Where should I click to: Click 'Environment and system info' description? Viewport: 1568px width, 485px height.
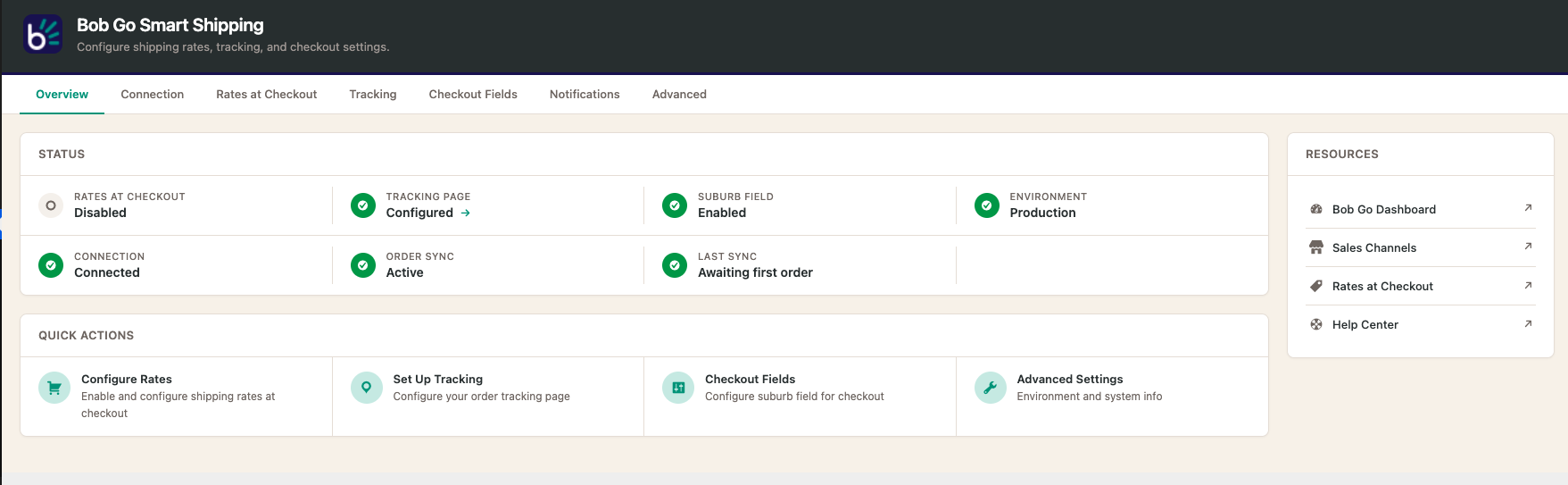(x=1090, y=397)
